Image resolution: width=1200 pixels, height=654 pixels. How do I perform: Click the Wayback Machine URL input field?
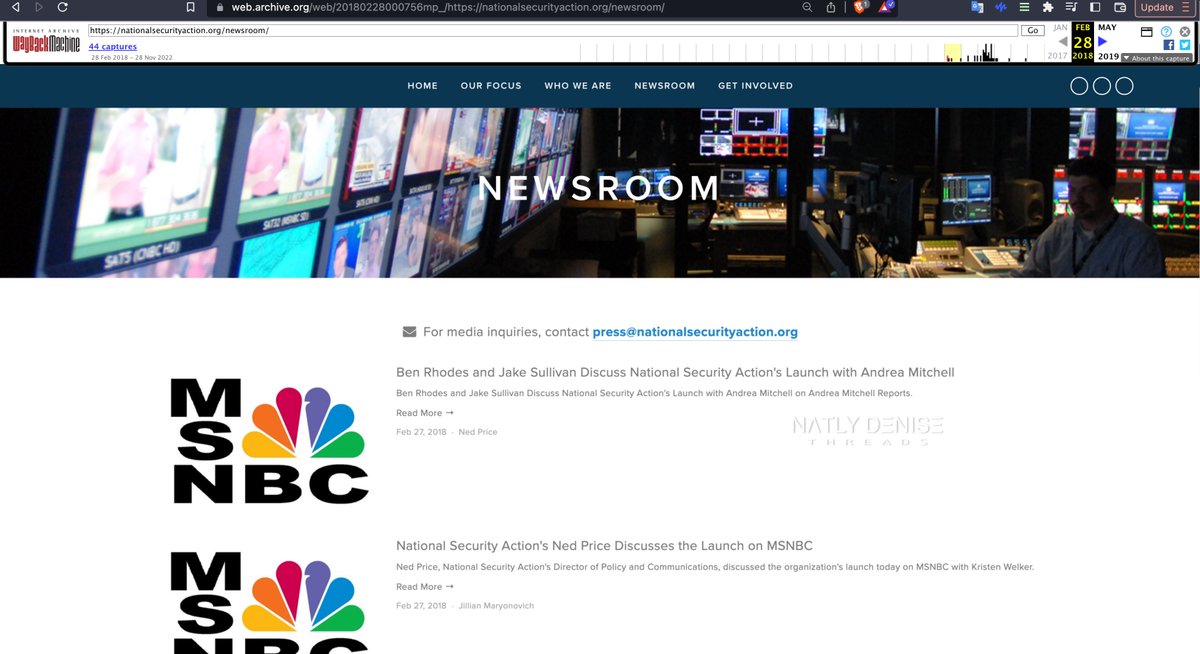pyautogui.click(x=552, y=31)
